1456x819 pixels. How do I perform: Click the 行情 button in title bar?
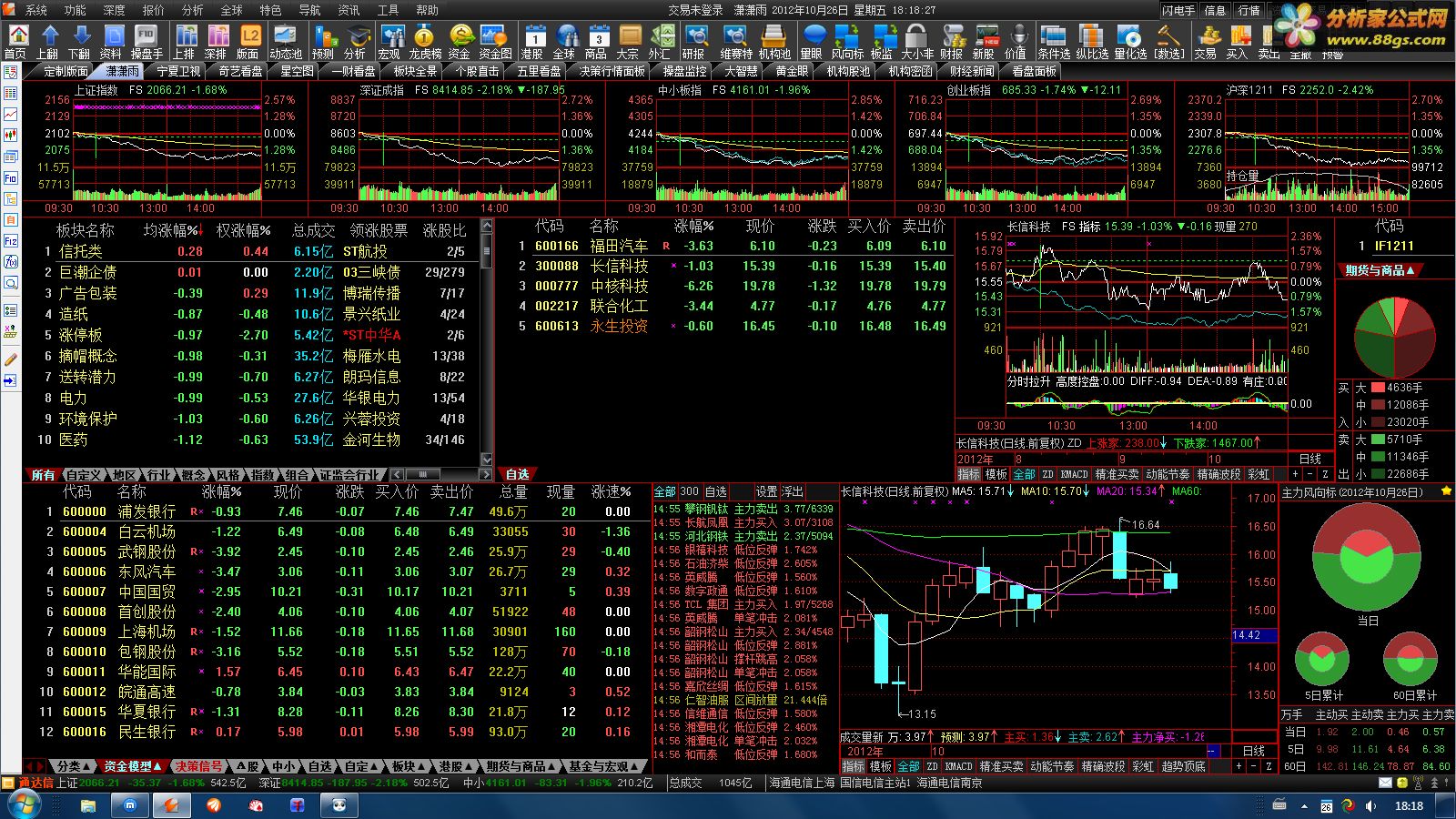tap(1249, 10)
